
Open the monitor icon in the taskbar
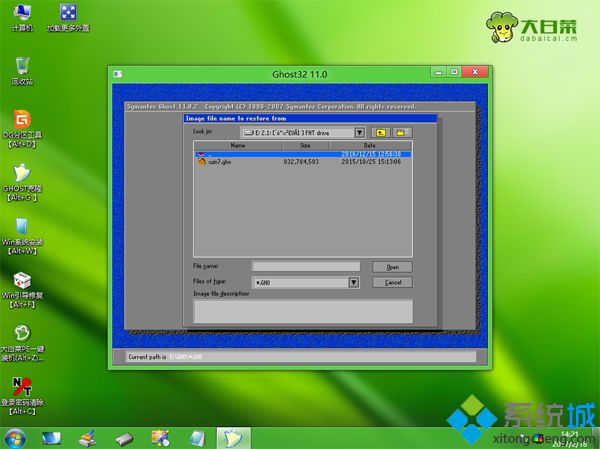(51, 438)
